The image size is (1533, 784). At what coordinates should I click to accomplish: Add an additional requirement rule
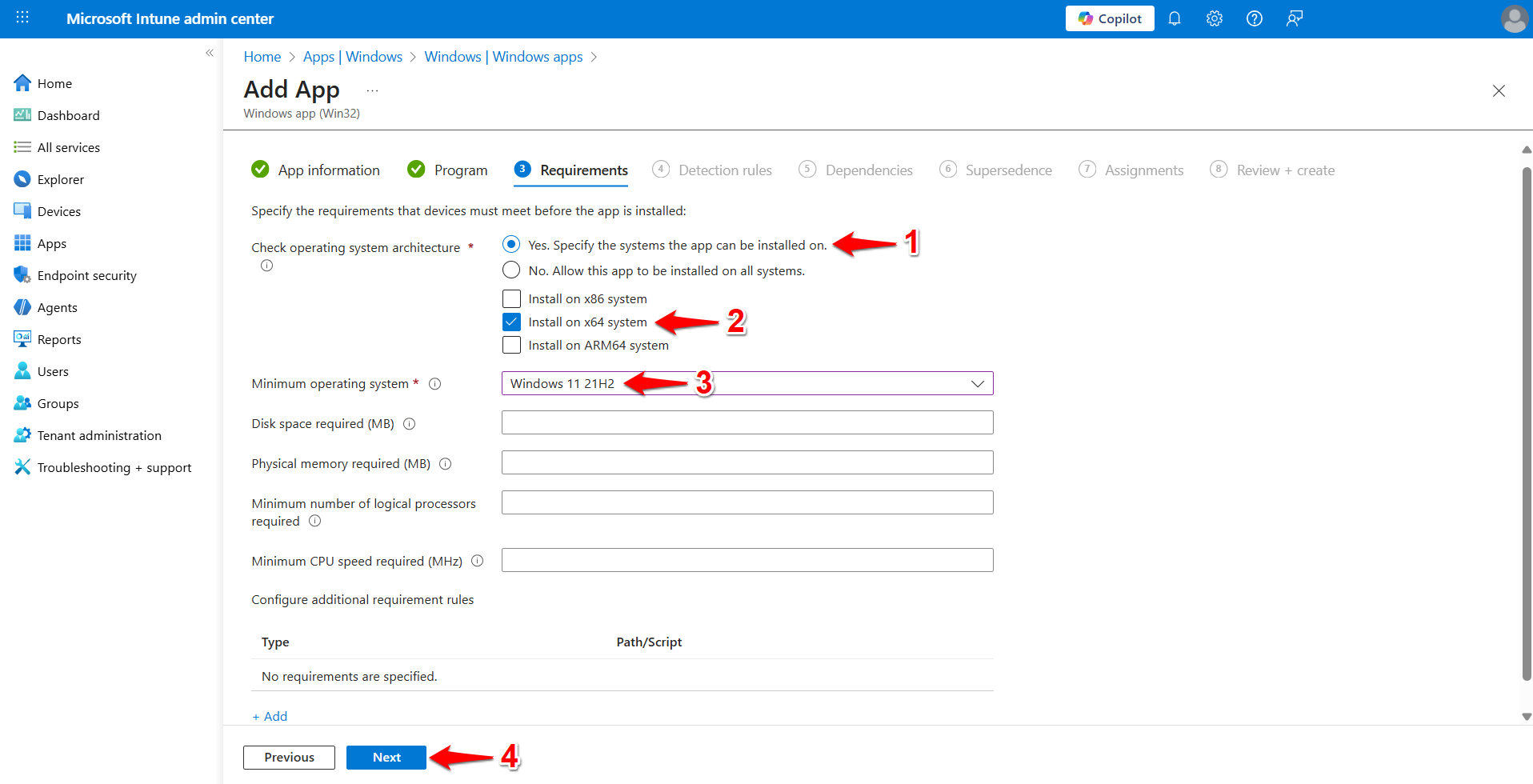(x=270, y=716)
